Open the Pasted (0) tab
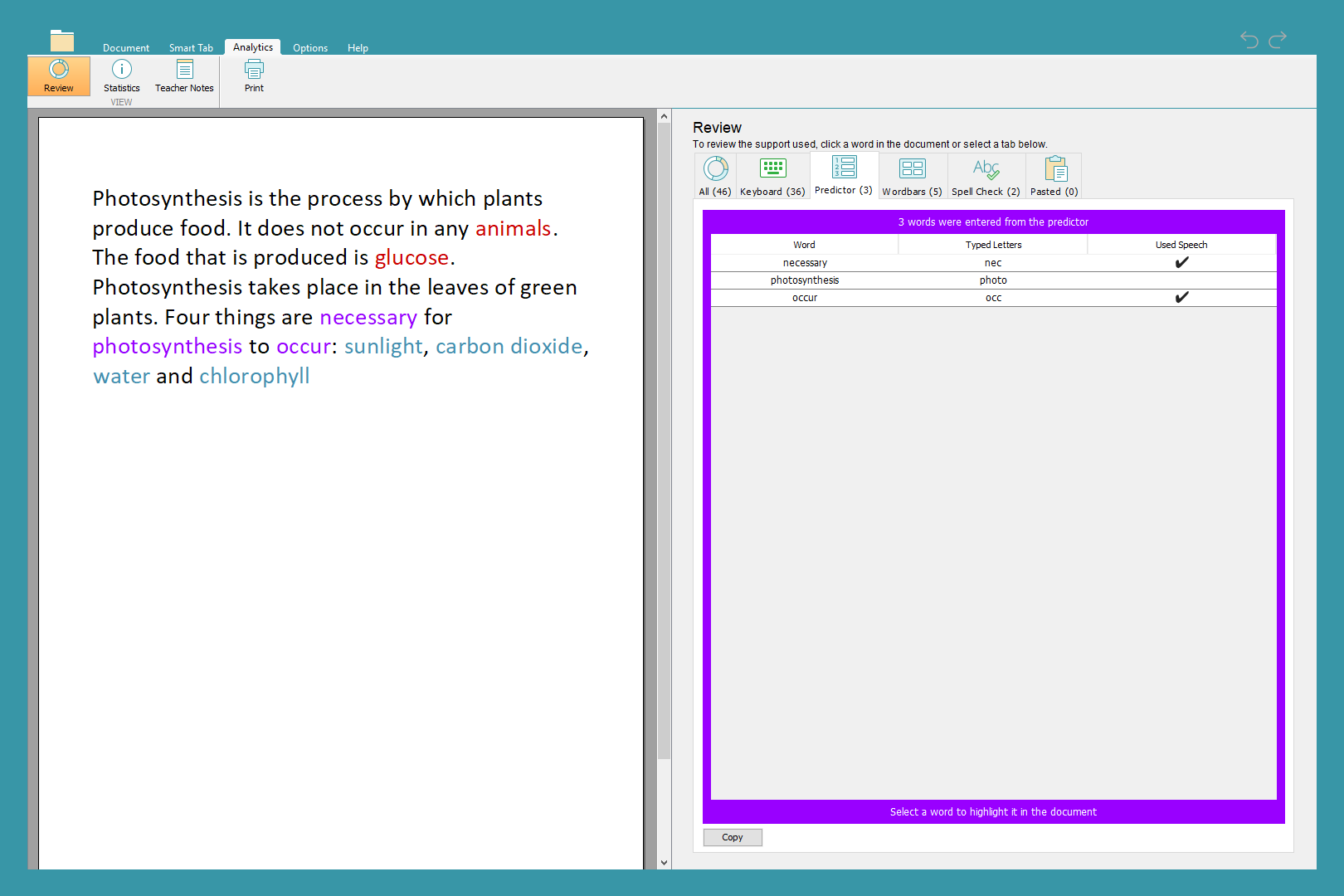Viewport: 1344px width, 896px height. [x=1054, y=177]
